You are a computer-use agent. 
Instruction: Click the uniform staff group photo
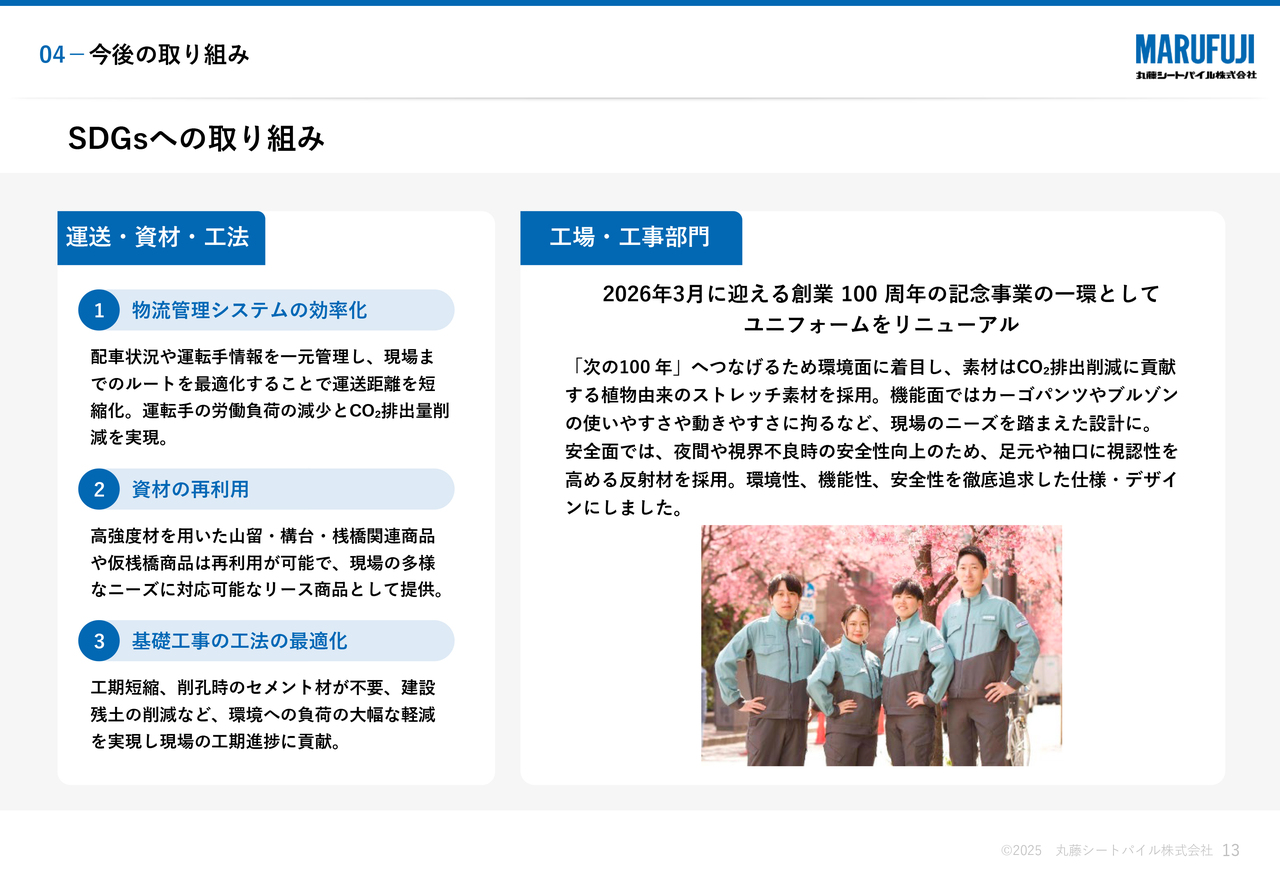[x=881, y=645]
